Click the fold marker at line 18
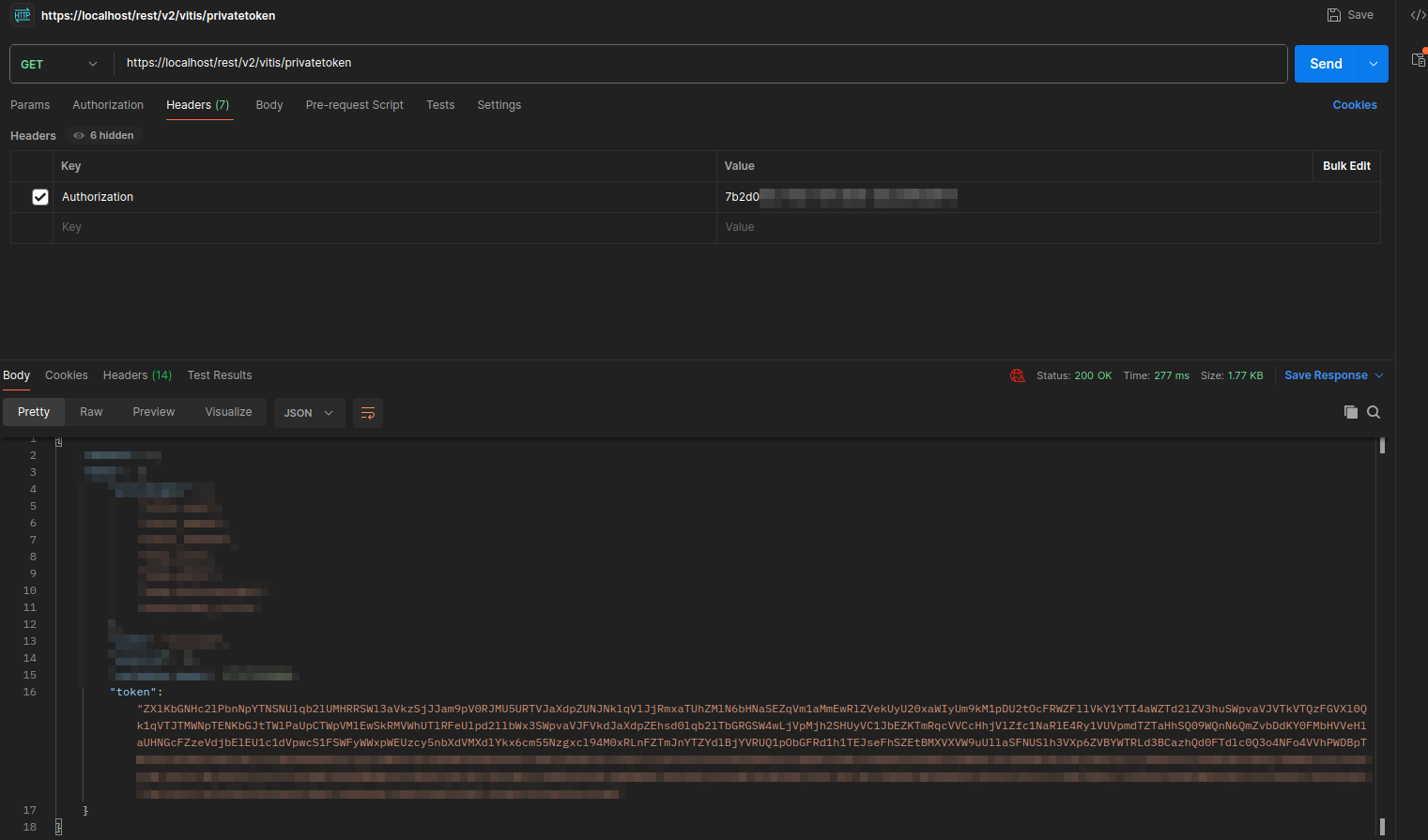The image size is (1428, 840). tap(58, 827)
